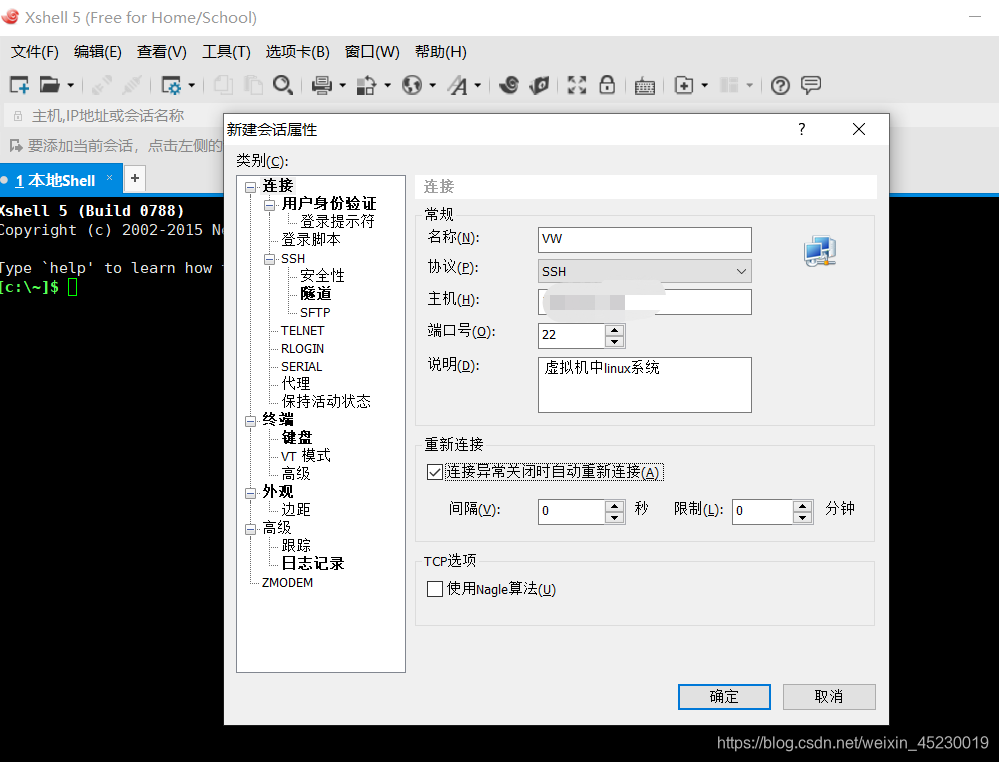Open the 协议 dropdown showing SSH

(740, 270)
